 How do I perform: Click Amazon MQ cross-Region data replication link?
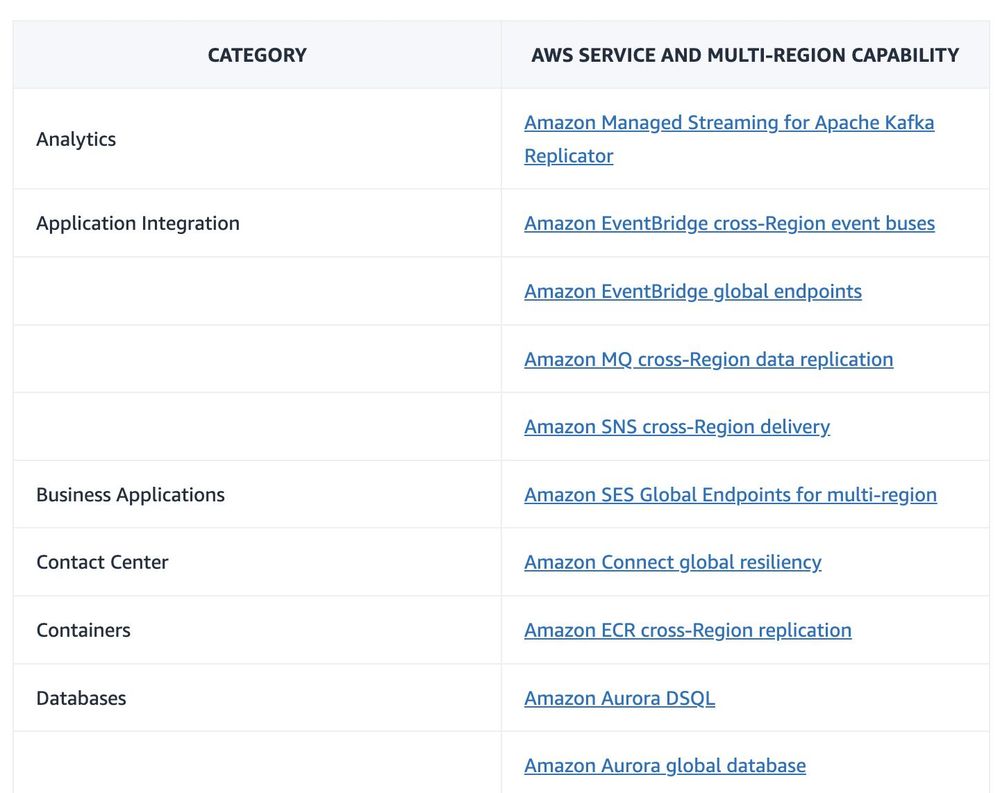pyautogui.click(x=708, y=359)
